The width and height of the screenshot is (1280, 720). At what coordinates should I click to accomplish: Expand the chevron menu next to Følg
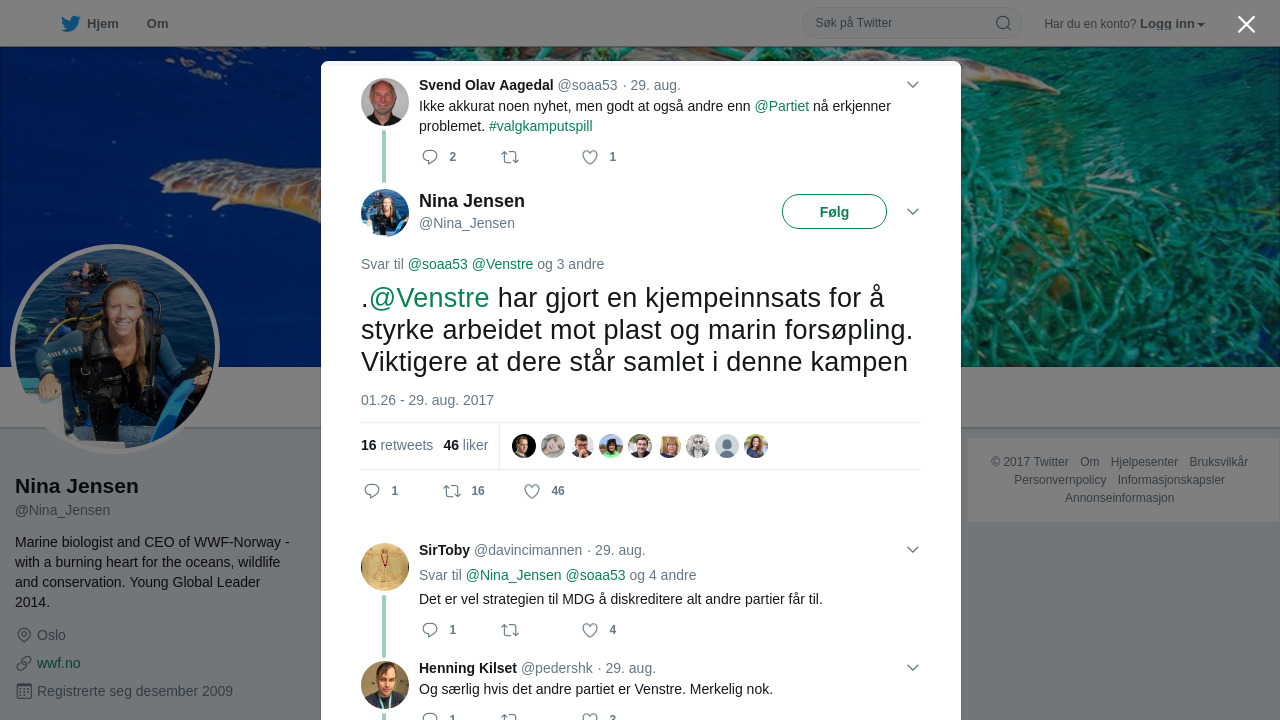click(913, 212)
